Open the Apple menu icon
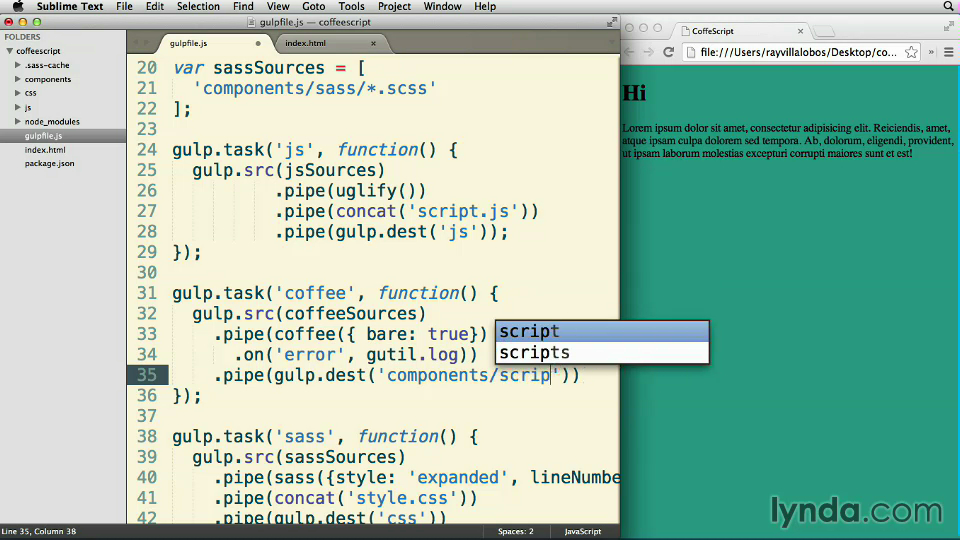The image size is (960, 540). click(17, 7)
